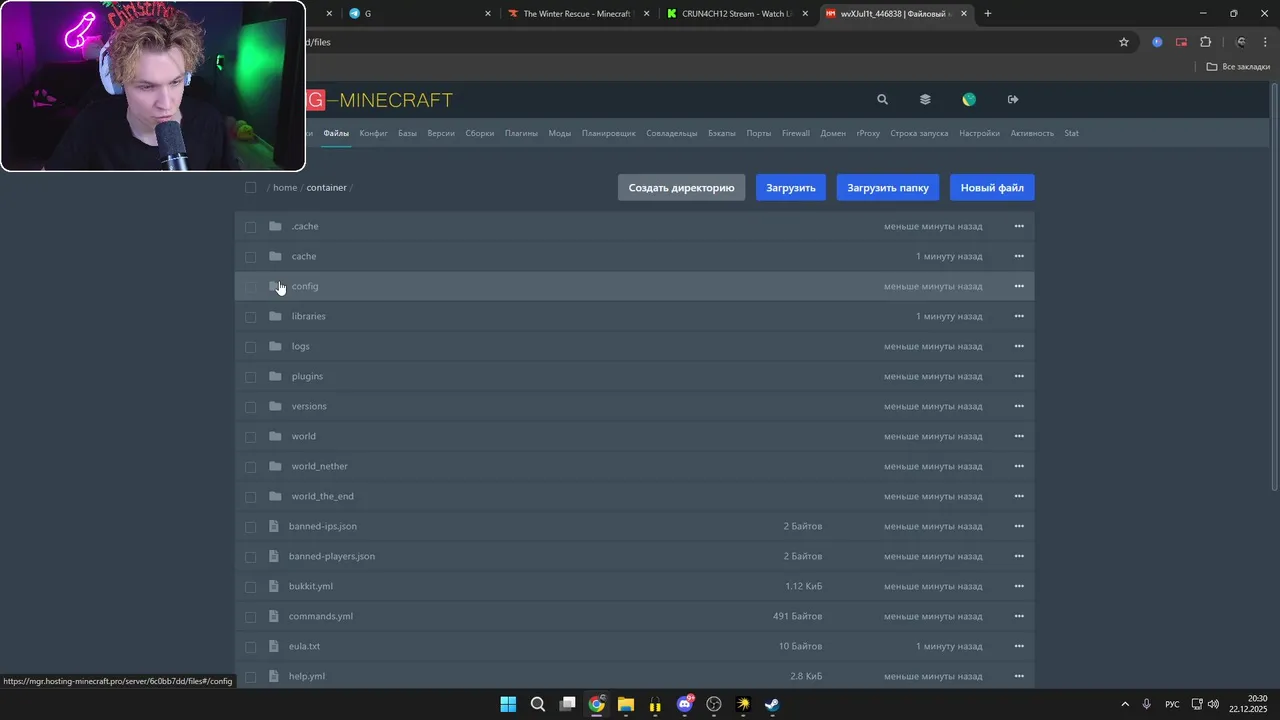Switch to Бэкапы tab
1280x720 pixels.
coord(721,133)
